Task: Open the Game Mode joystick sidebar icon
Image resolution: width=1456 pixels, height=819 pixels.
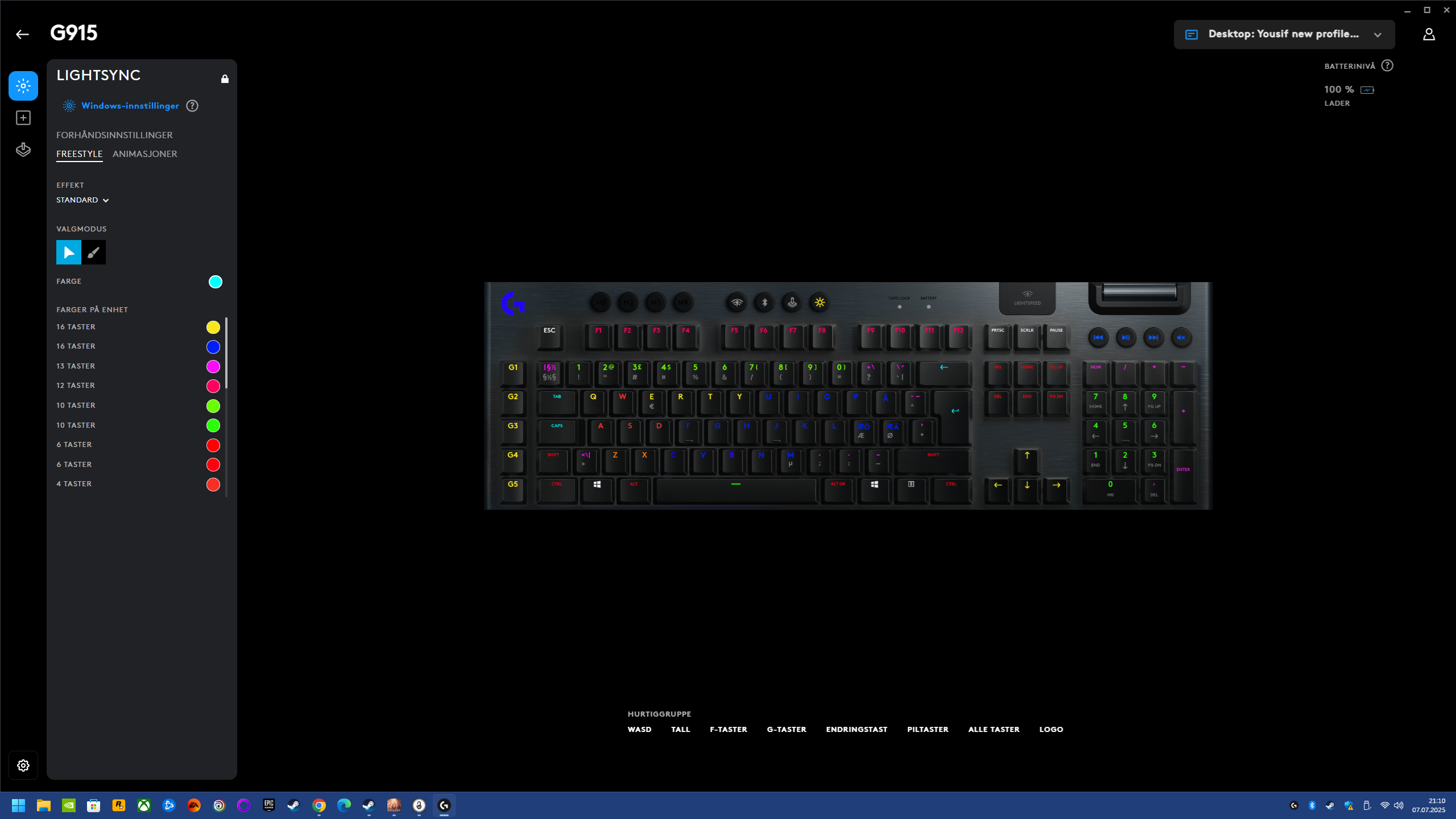Action: click(x=23, y=150)
